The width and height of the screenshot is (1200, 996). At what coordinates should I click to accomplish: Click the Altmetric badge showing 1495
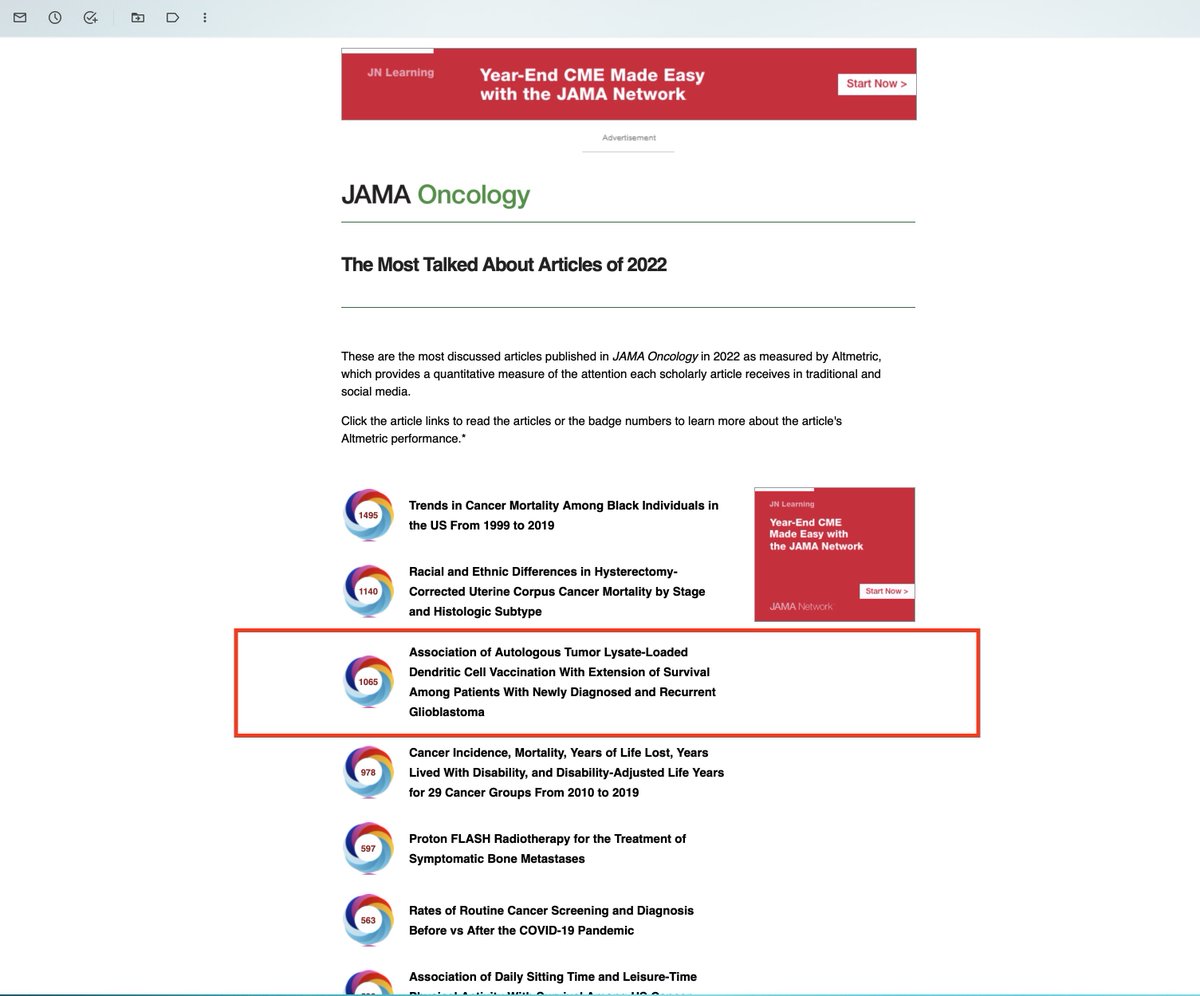[x=368, y=515]
